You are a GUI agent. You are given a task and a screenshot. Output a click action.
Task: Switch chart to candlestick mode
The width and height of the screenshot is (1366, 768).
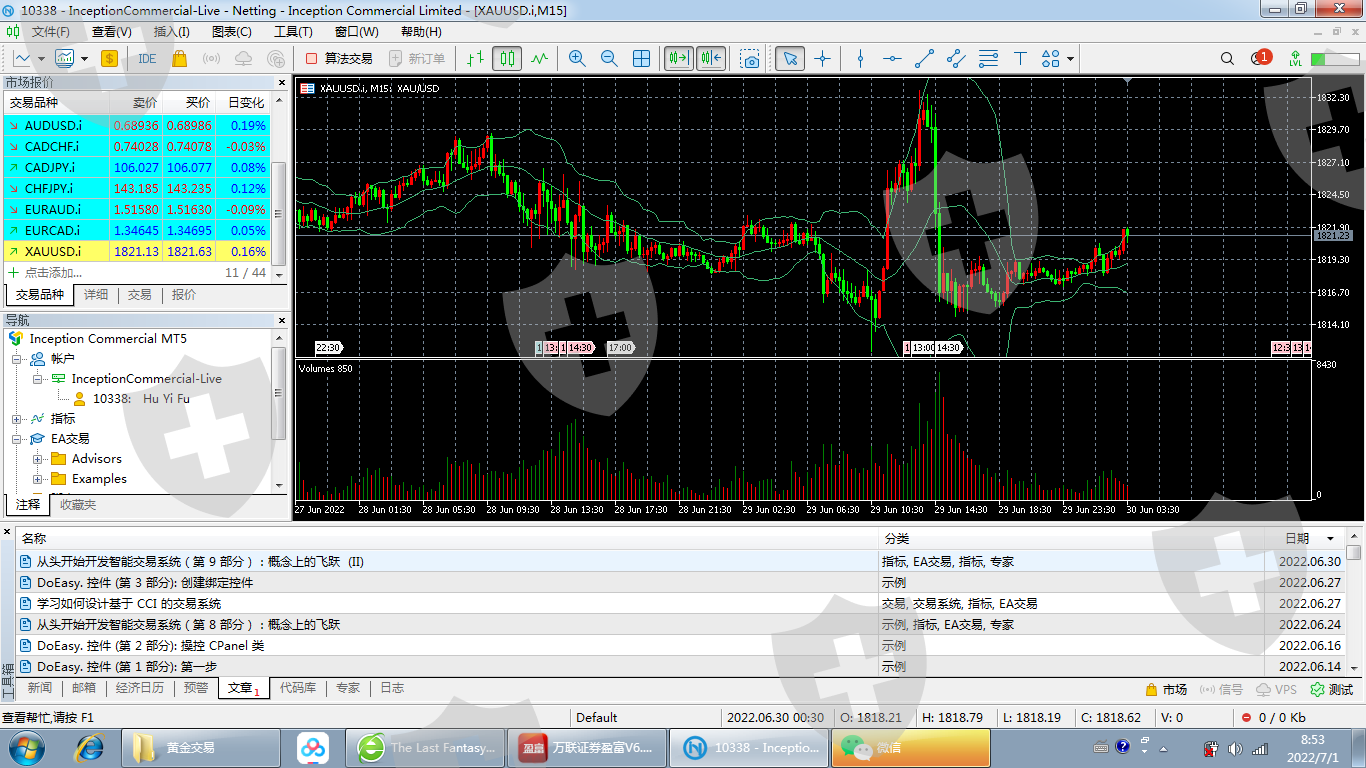[x=507, y=58]
